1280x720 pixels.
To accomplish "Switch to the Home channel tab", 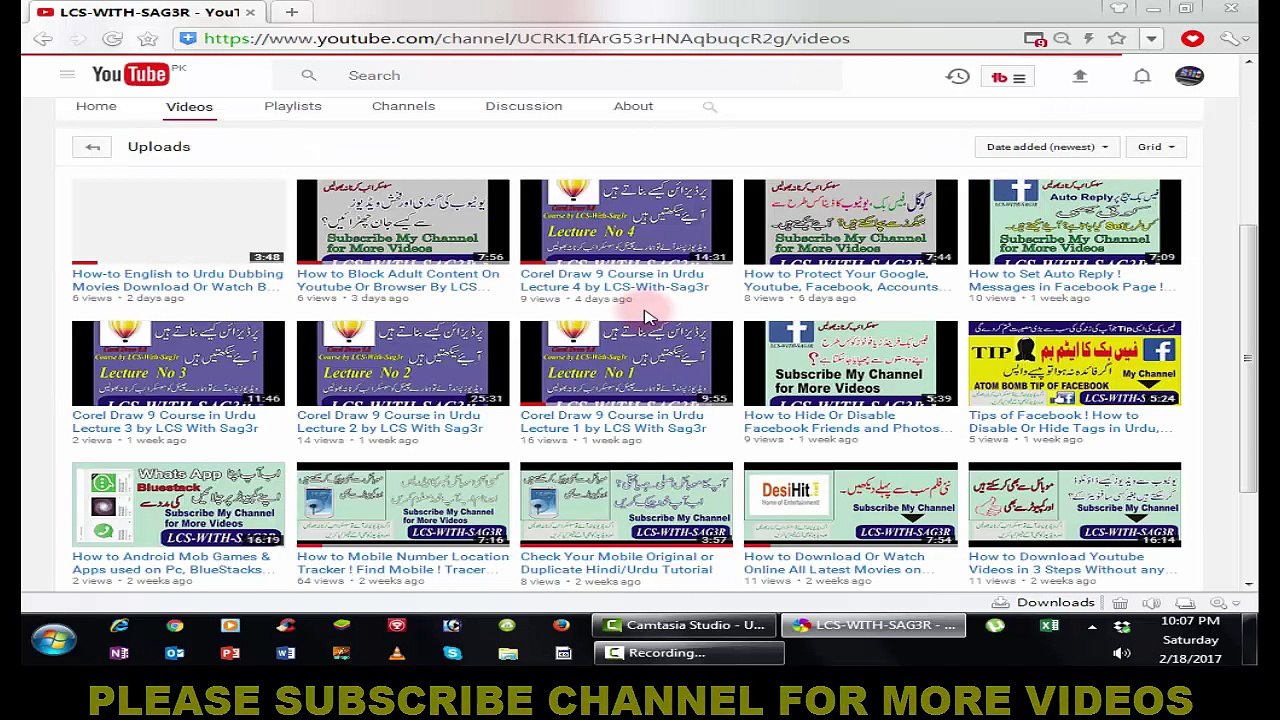I will [x=96, y=106].
